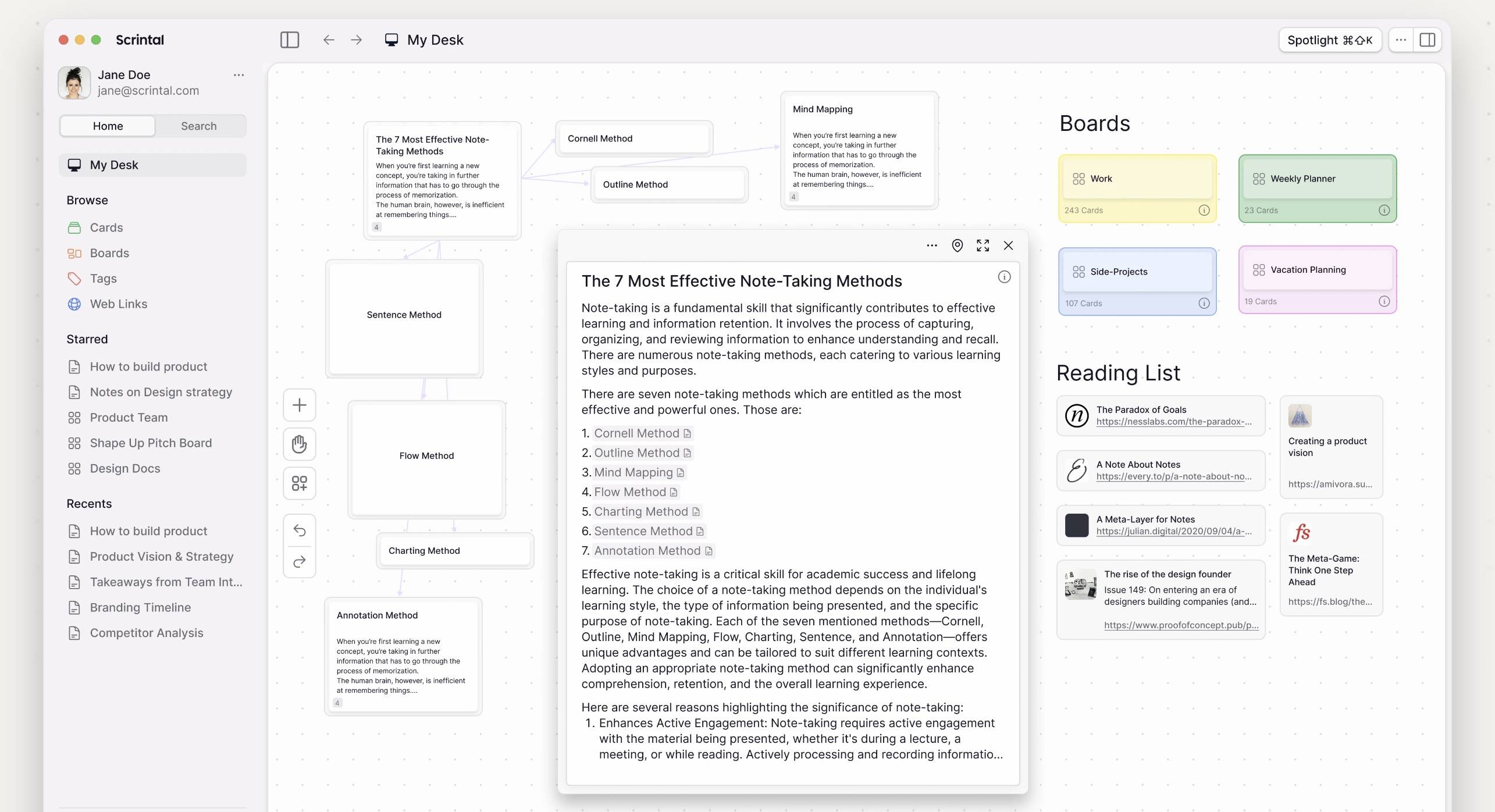Switch to the Home tab

click(x=107, y=126)
